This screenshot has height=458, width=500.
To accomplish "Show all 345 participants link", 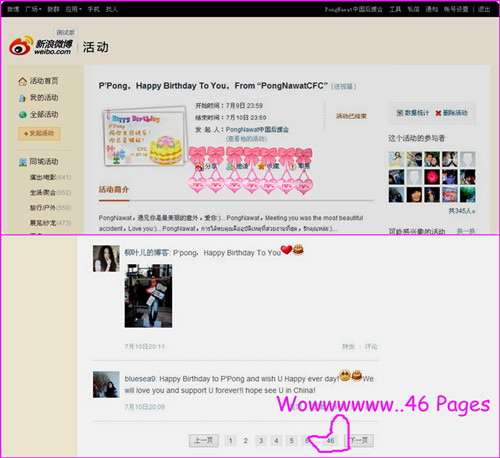I will click(462, 211).
